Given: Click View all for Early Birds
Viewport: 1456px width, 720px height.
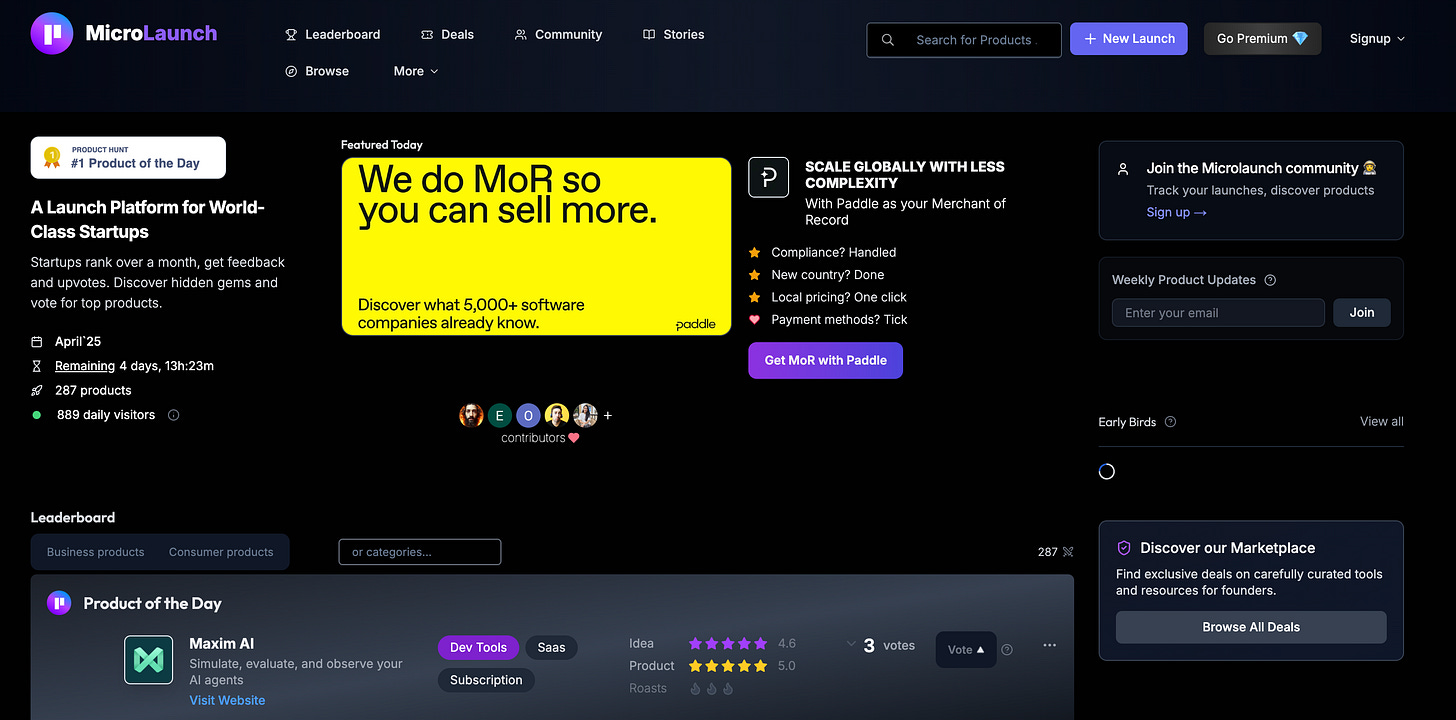Looking at the screenshot, I should click(1381, 422).
